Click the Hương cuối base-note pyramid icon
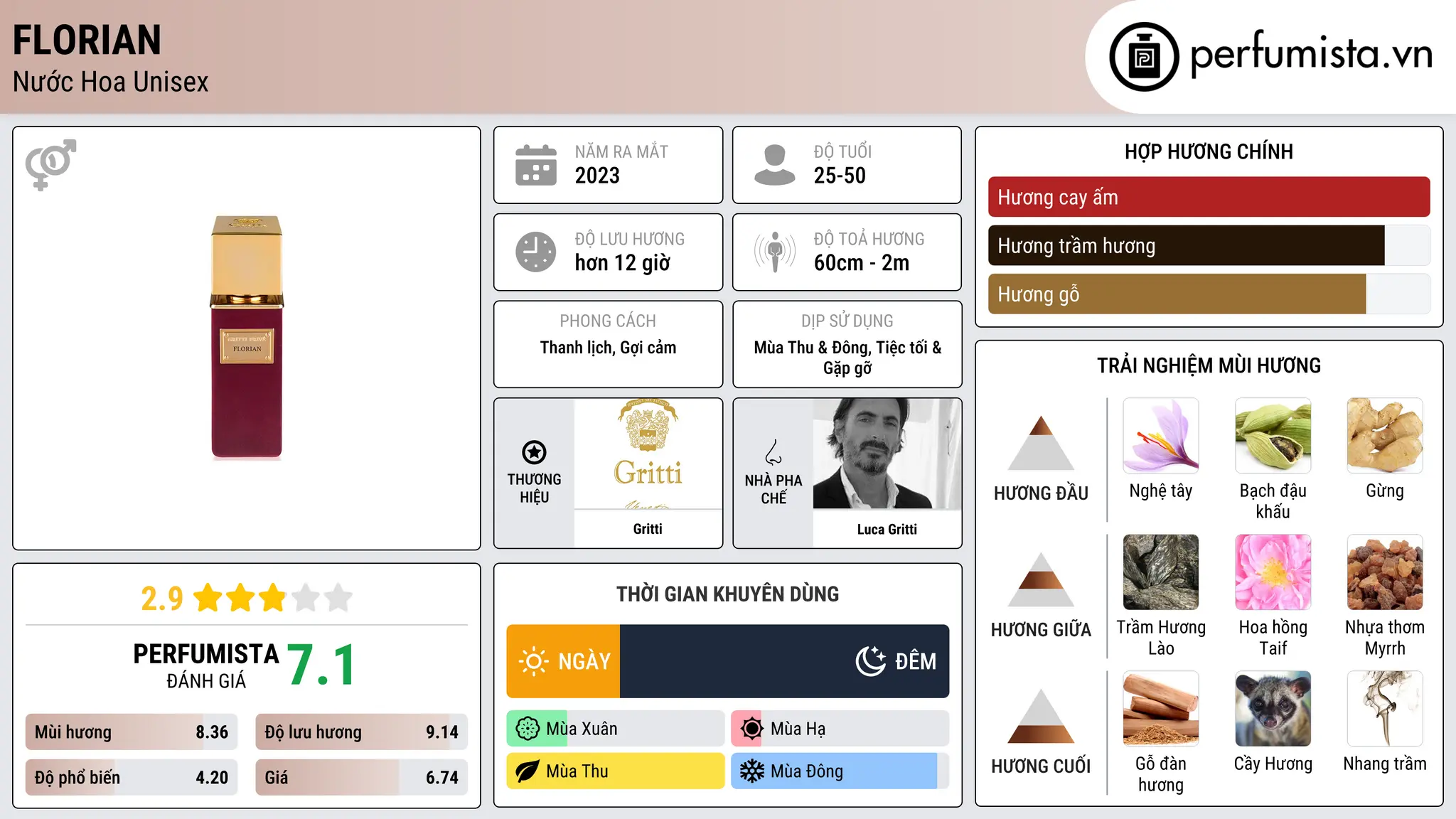Viewport: 1456px width, 819px height. pyautogui.click(x=1041, y=715)
